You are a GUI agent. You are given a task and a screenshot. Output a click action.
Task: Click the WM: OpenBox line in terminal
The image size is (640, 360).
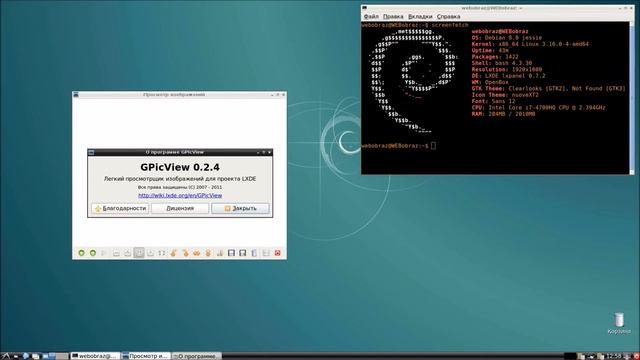click(490, 82)
